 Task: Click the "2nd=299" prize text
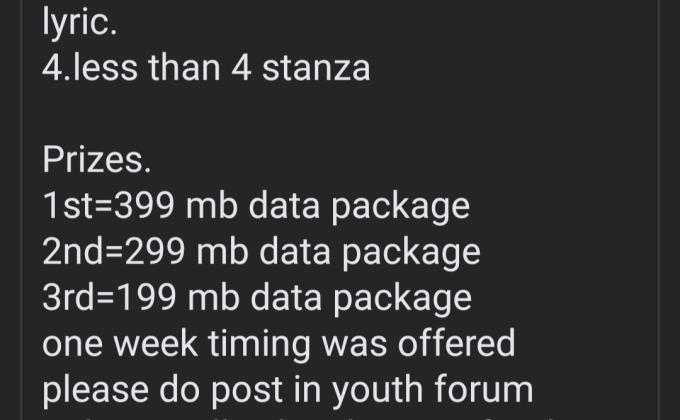[115, 252]
